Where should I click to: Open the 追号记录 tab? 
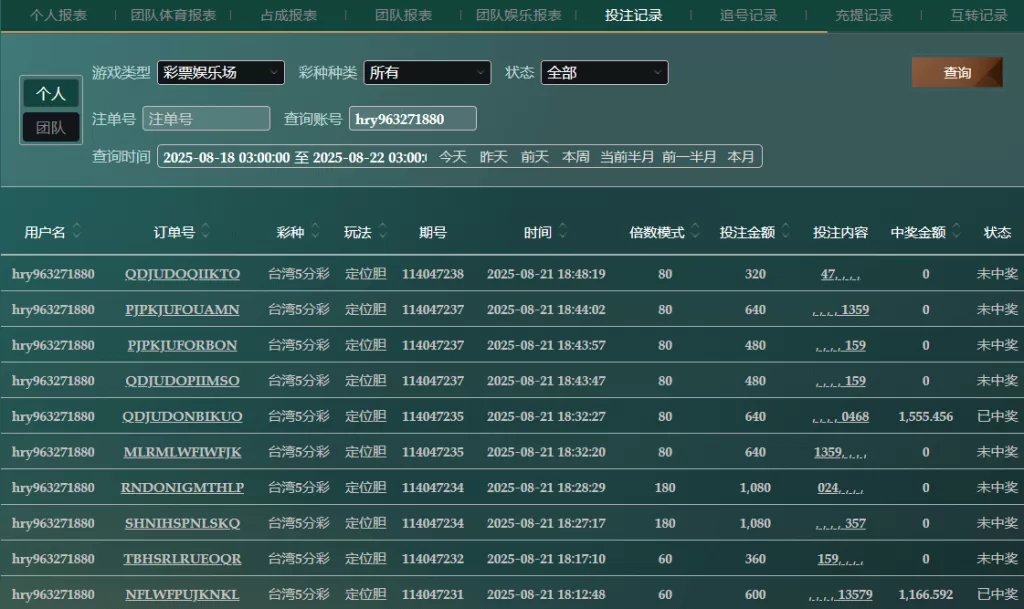tap(748, 15)
